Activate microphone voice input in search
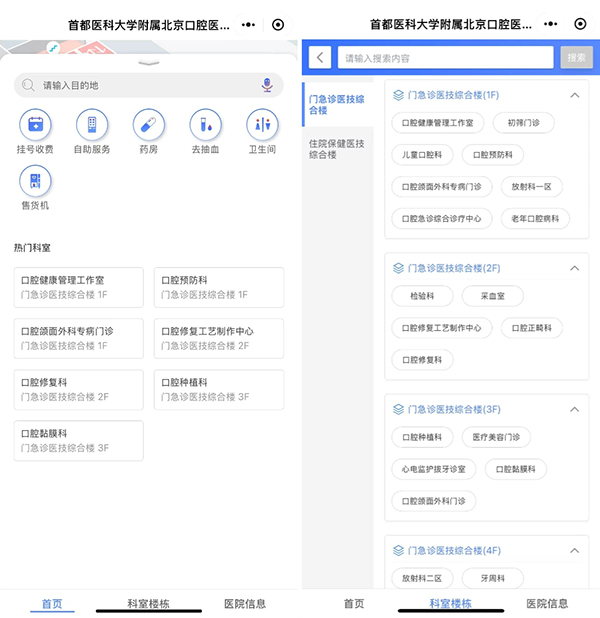Screen dimensions: 600x618 click(267, 86)
